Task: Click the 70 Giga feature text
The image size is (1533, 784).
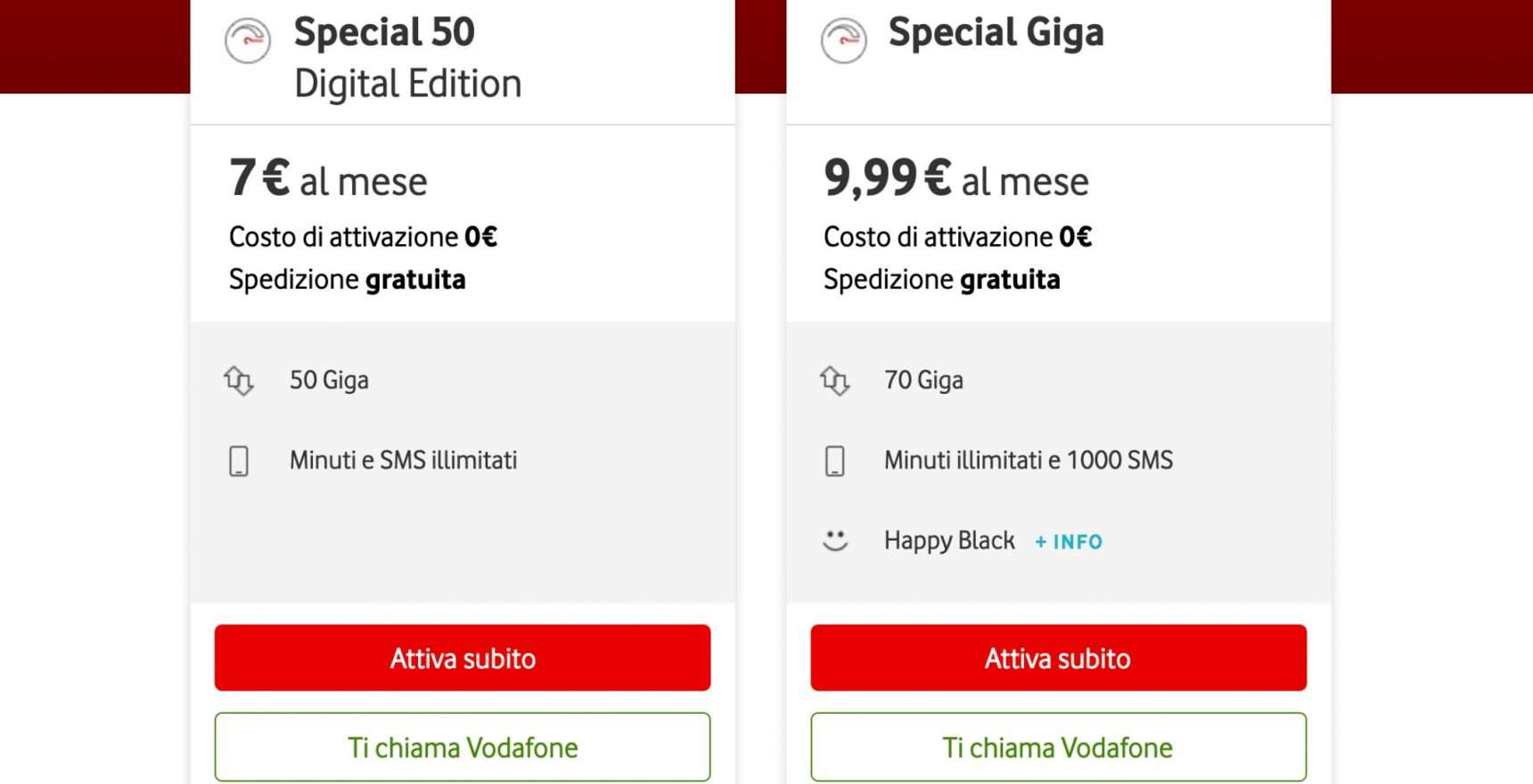Action: pos(923,380)
